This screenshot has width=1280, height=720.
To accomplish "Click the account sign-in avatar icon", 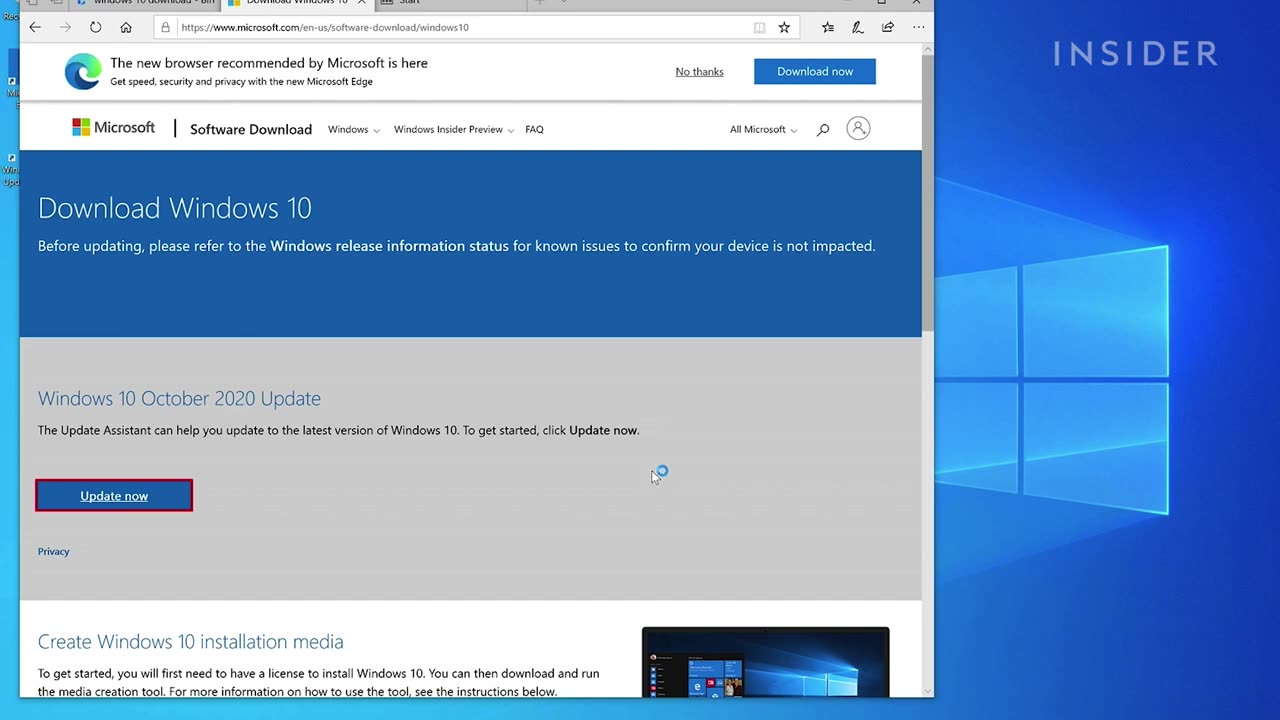I will [858, 128].
